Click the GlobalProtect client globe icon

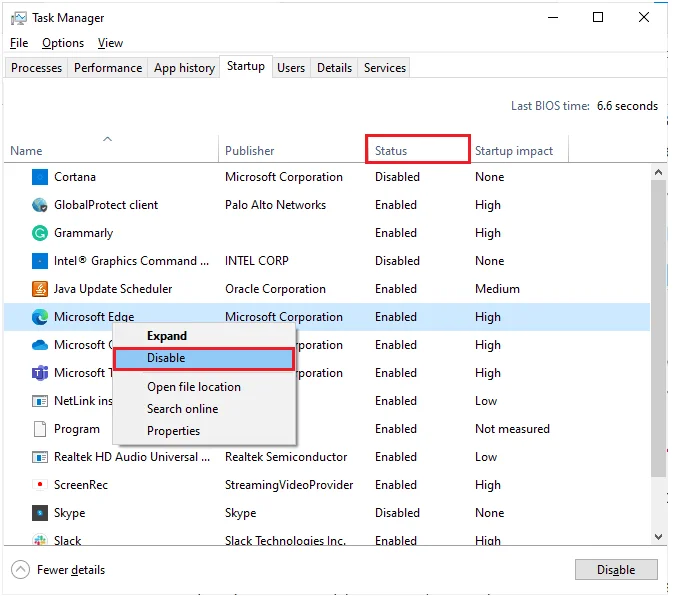click(x=40, y=205)
